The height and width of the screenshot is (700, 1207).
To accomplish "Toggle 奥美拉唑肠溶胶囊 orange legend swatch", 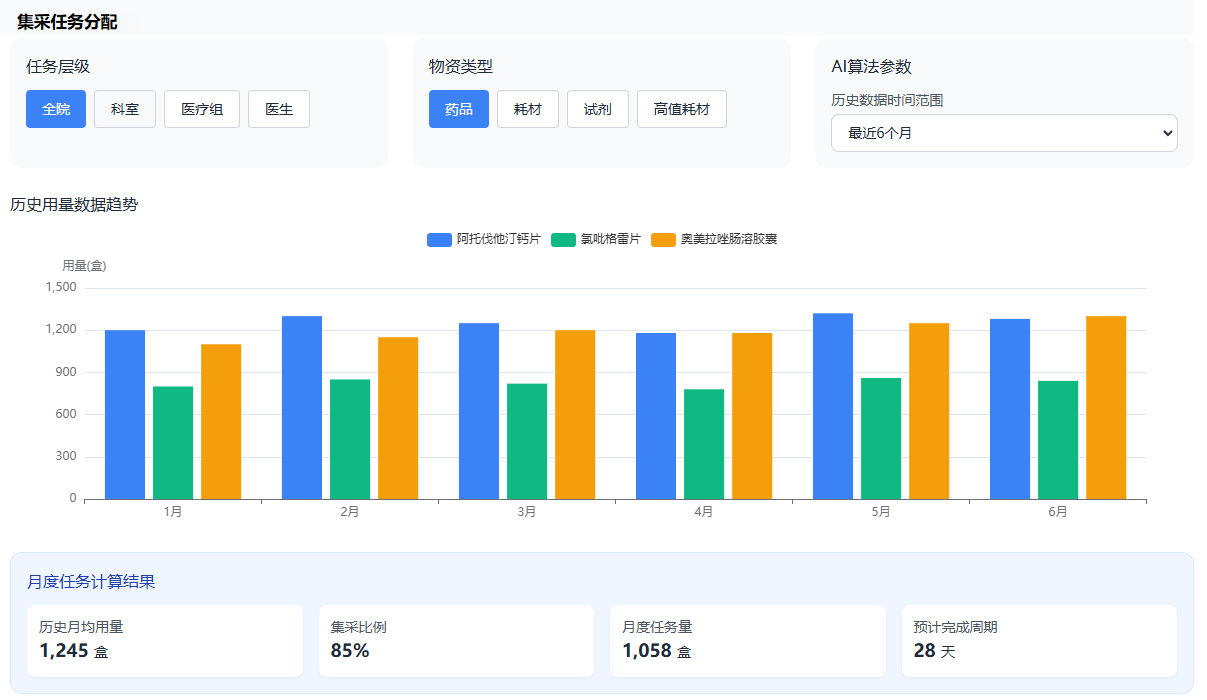I will tap(664, 240).
